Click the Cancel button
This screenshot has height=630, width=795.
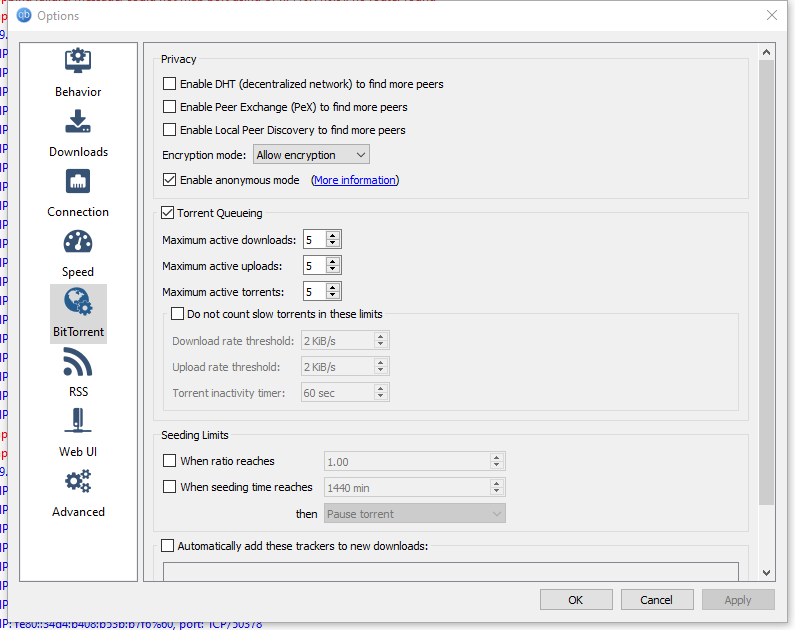(657, 600)
